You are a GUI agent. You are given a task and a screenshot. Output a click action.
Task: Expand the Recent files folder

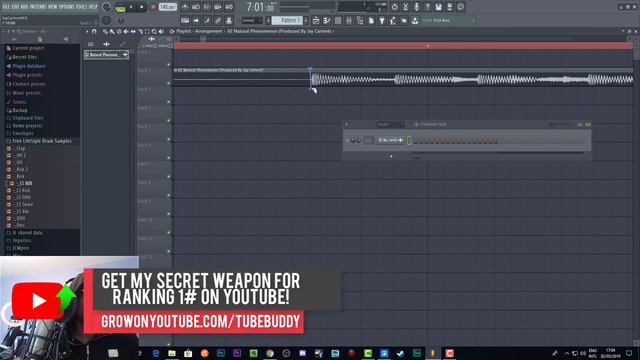tap(21, 57)
